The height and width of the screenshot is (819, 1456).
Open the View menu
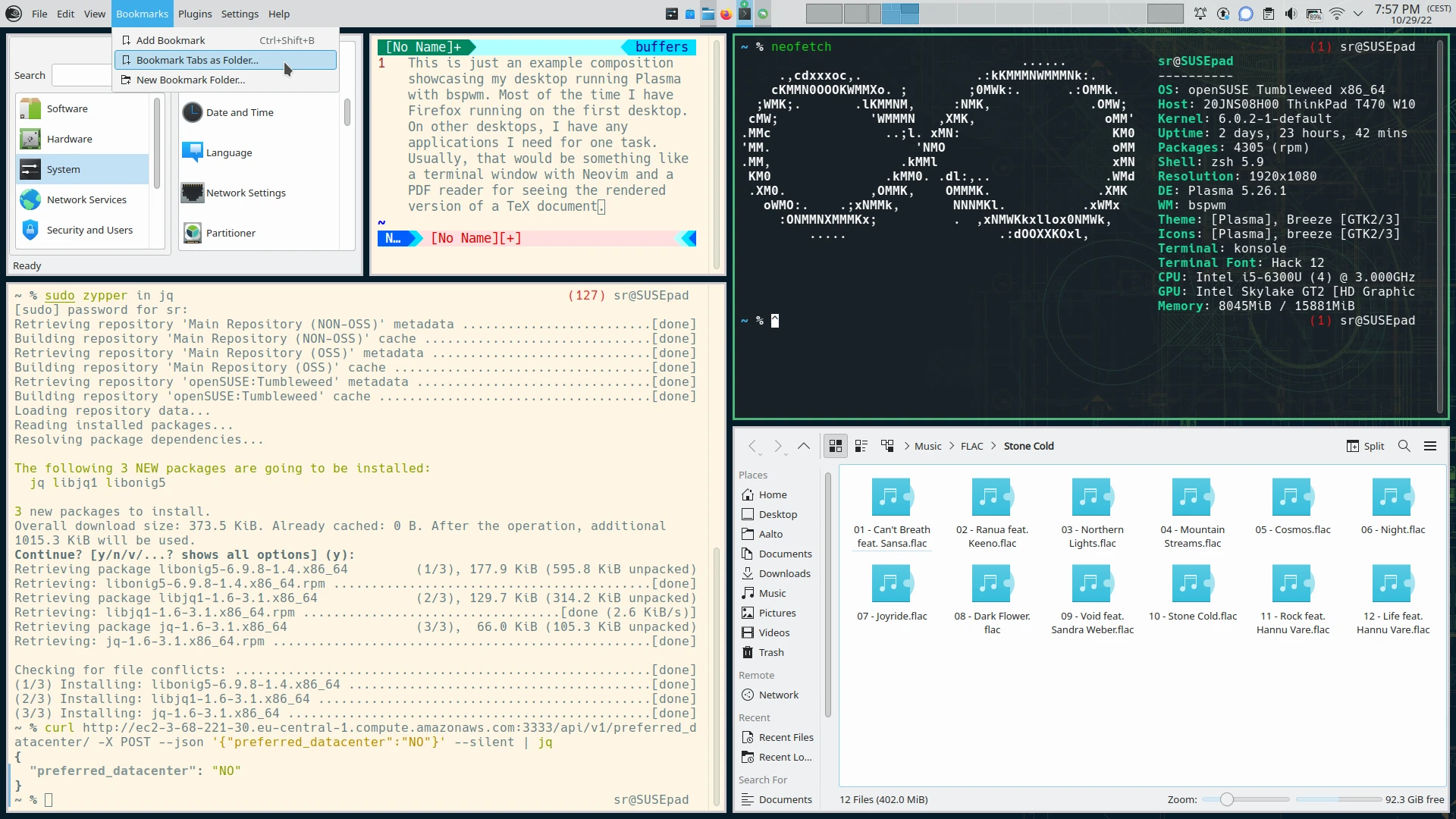95,14
